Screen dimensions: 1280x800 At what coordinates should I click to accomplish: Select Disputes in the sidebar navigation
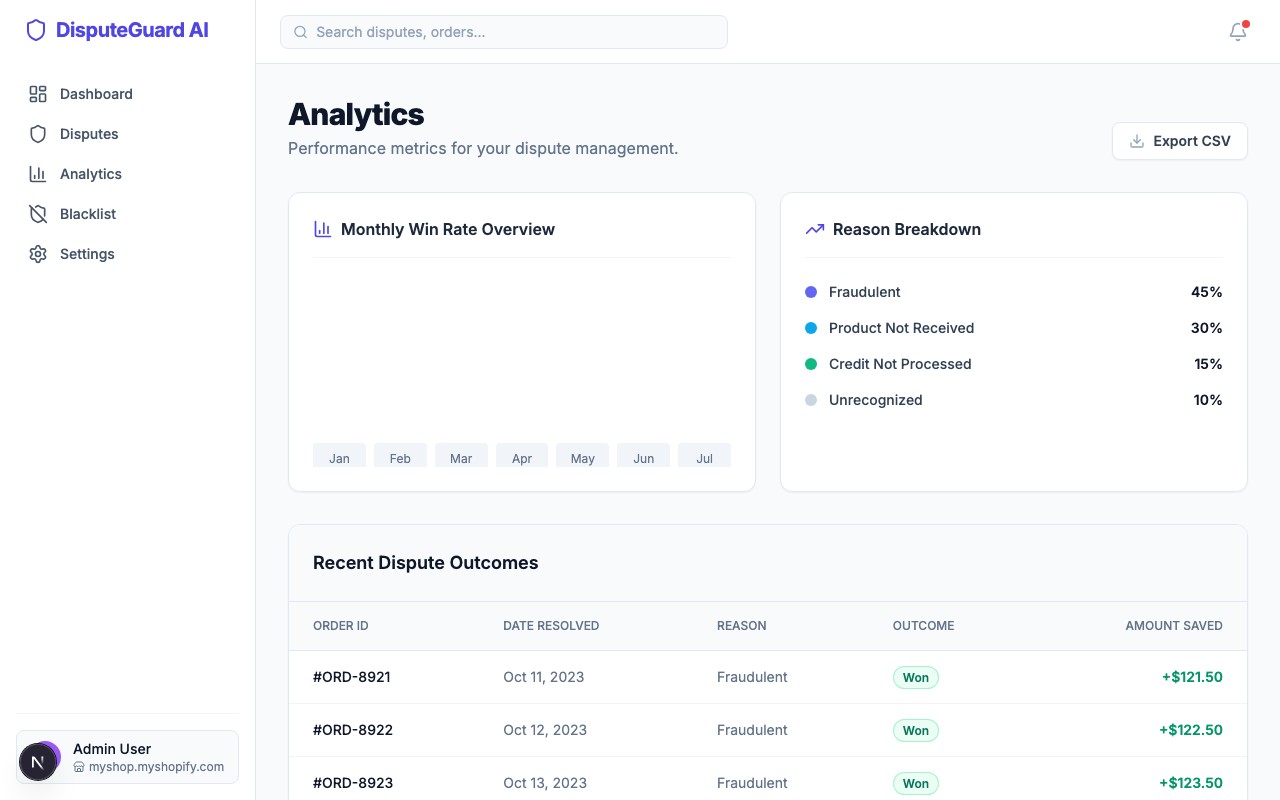pyautogui.click(x=89, y=133)
